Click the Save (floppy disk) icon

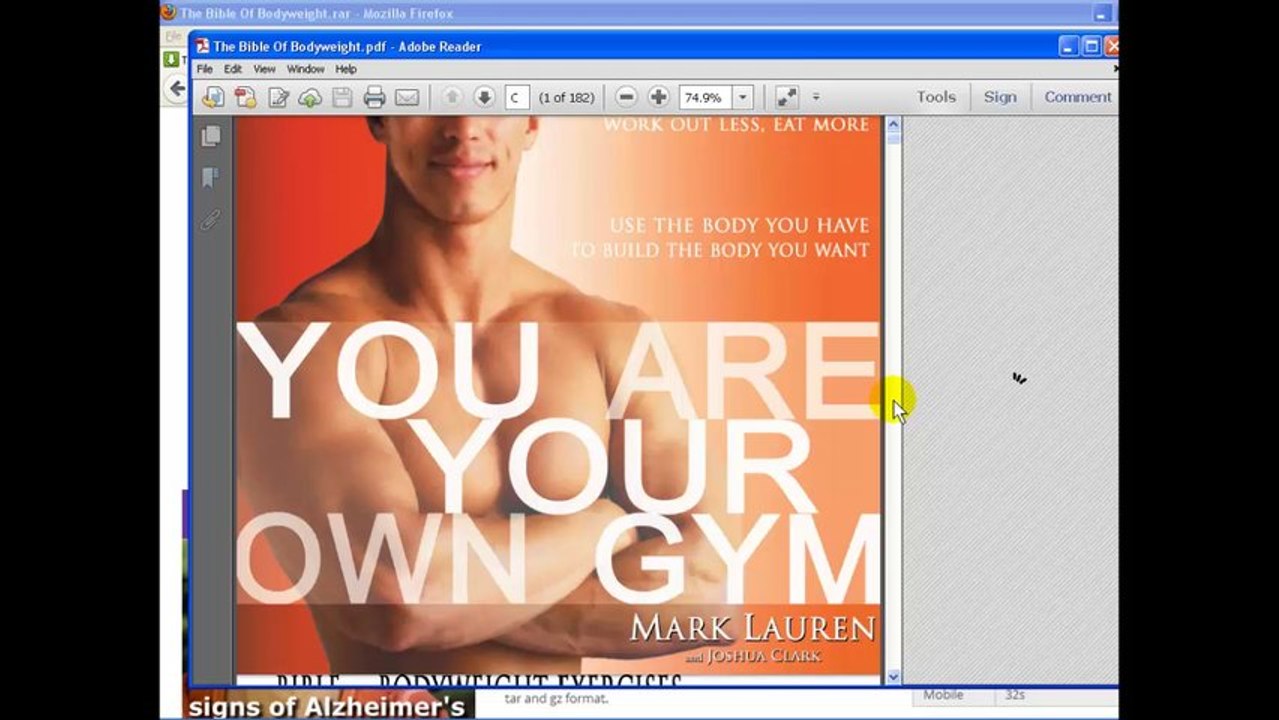[342, 97]
